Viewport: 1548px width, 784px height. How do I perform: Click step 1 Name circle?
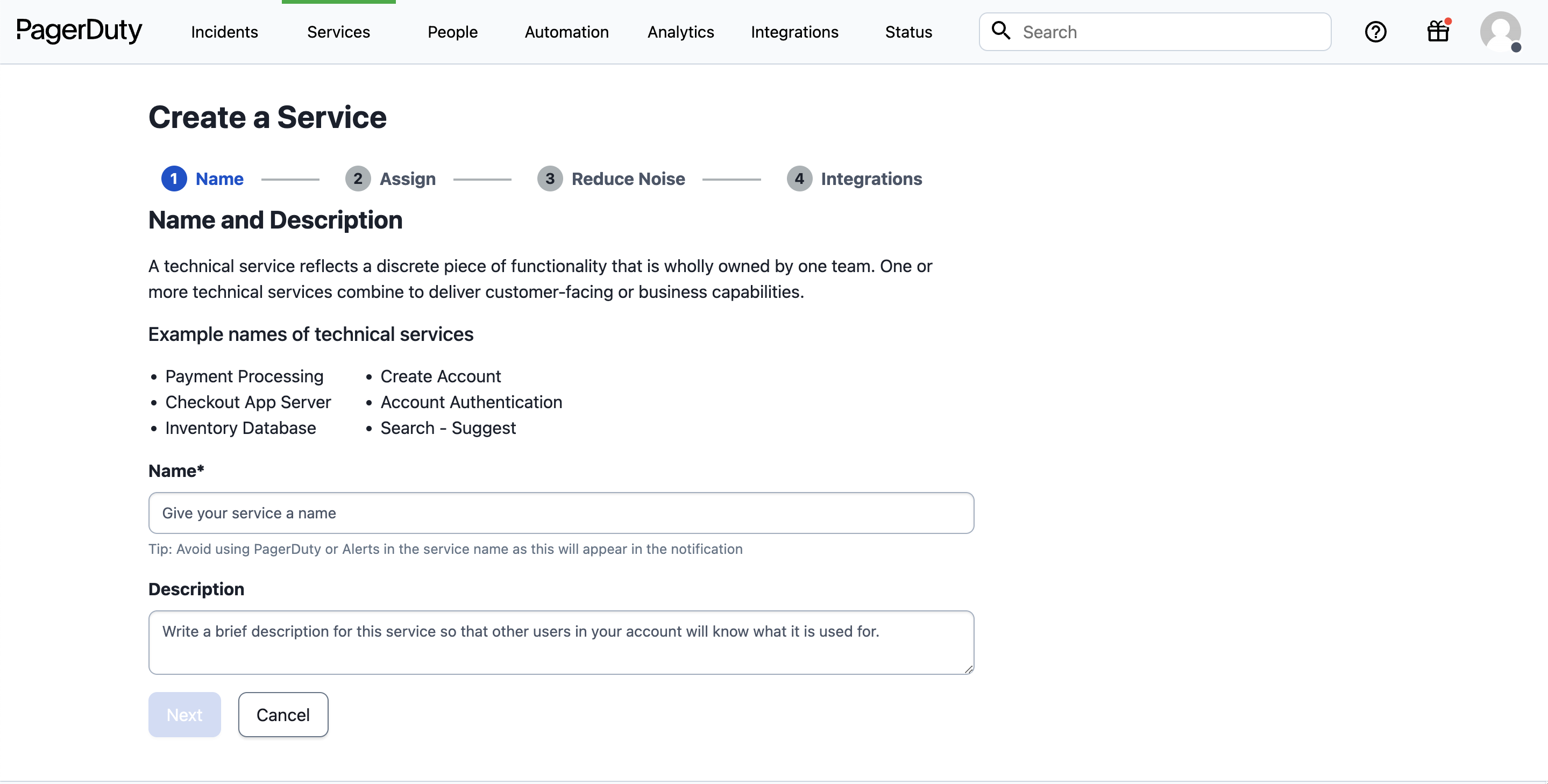coord(174,179)
